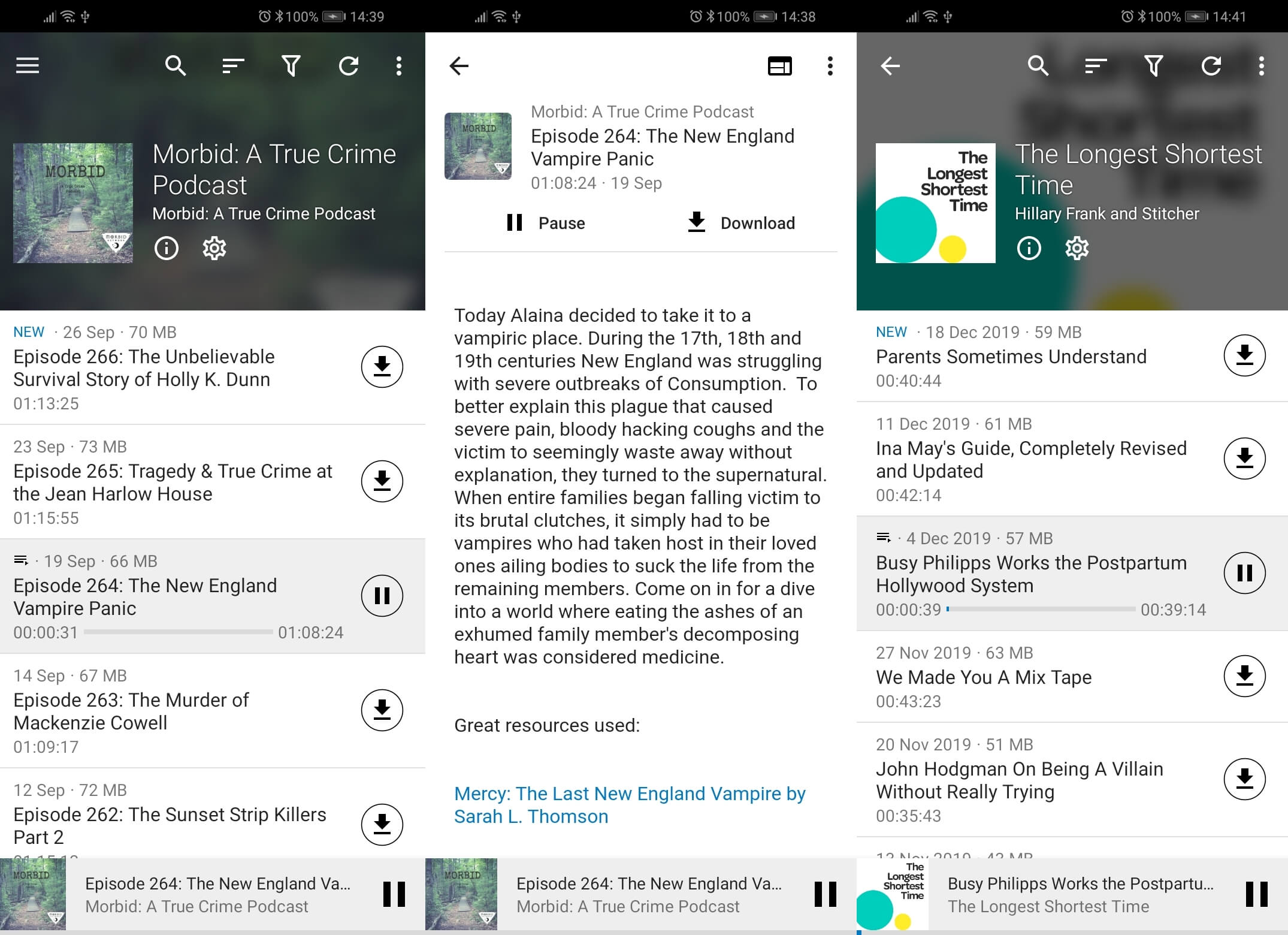Tap Pause button on Episode 264 detail
This screenshot has height=935, width=1288.
pyautogui.click(x=545, y=223)
